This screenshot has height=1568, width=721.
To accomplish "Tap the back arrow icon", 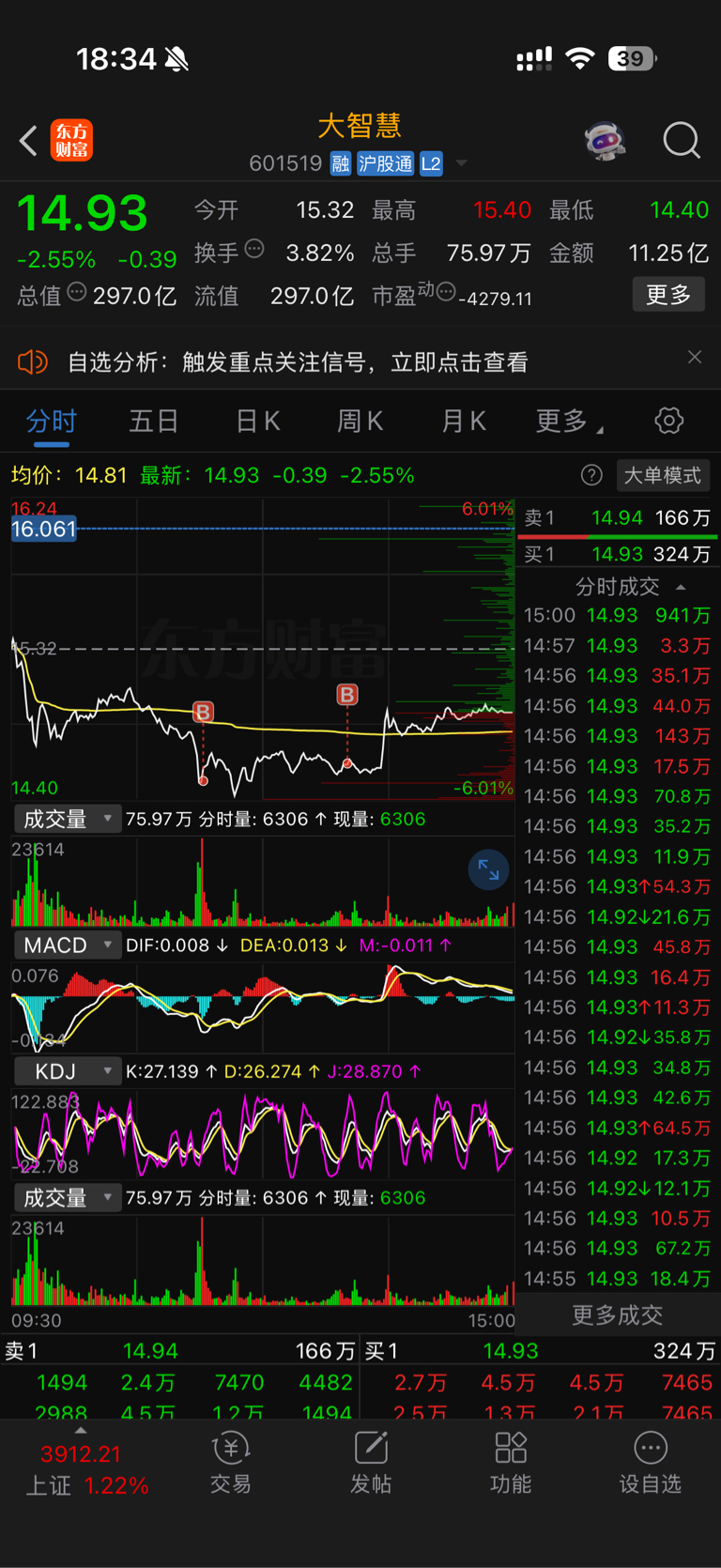I will tap(28, 142).
